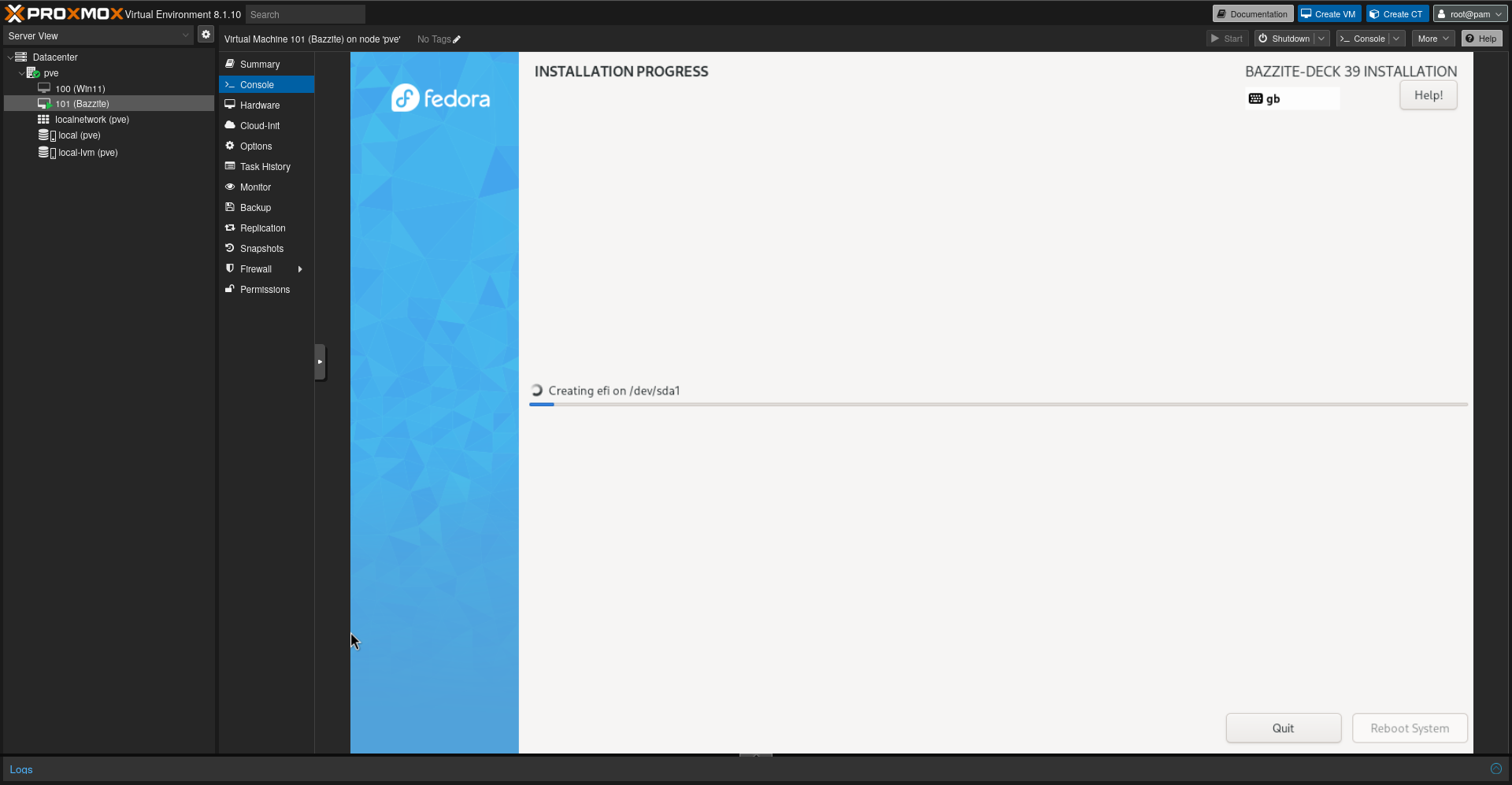Click the 100 (Win11) monitor icon
1512x785 pixels.
pos(44,88)
